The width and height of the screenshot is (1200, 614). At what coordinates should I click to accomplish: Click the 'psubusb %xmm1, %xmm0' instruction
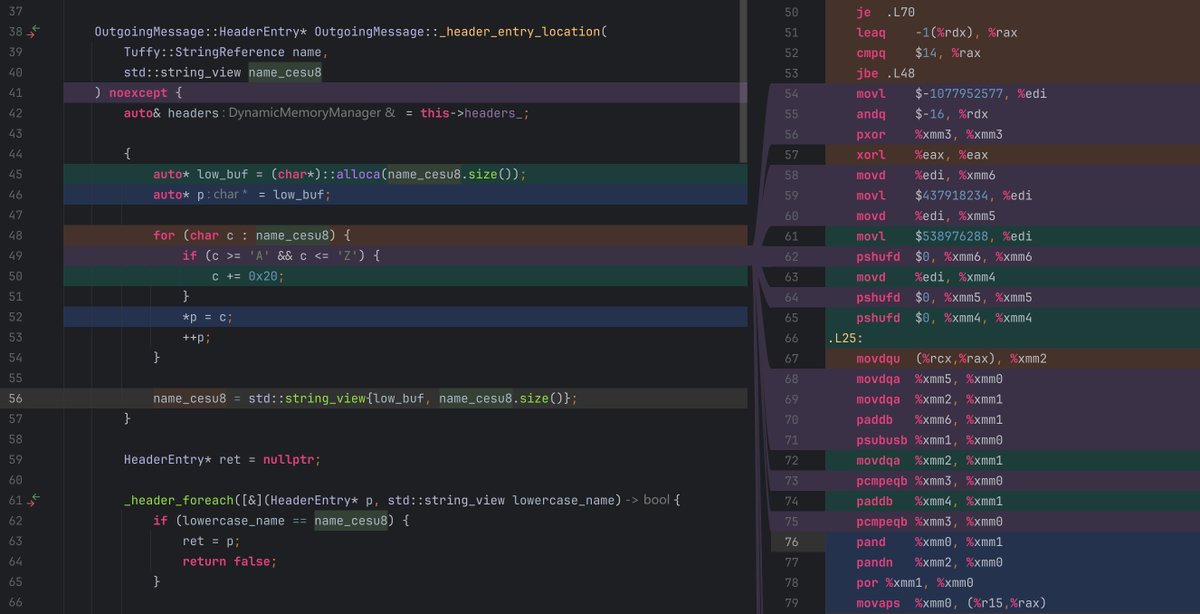pyautogui.click(x=930, y=440)
